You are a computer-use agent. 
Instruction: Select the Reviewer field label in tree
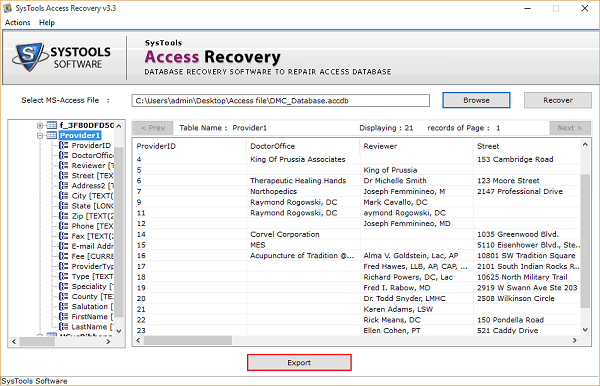[x=93, y=166]
